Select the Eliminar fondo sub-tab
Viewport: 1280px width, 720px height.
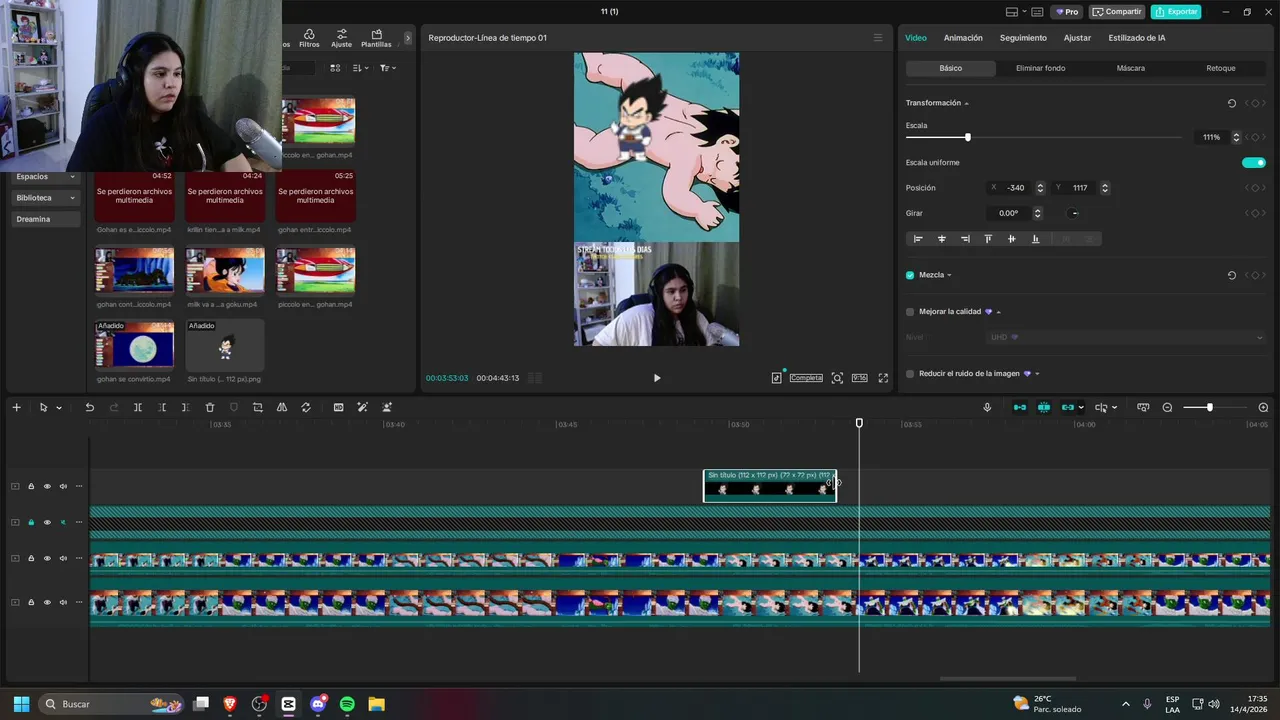(1041, 68)
